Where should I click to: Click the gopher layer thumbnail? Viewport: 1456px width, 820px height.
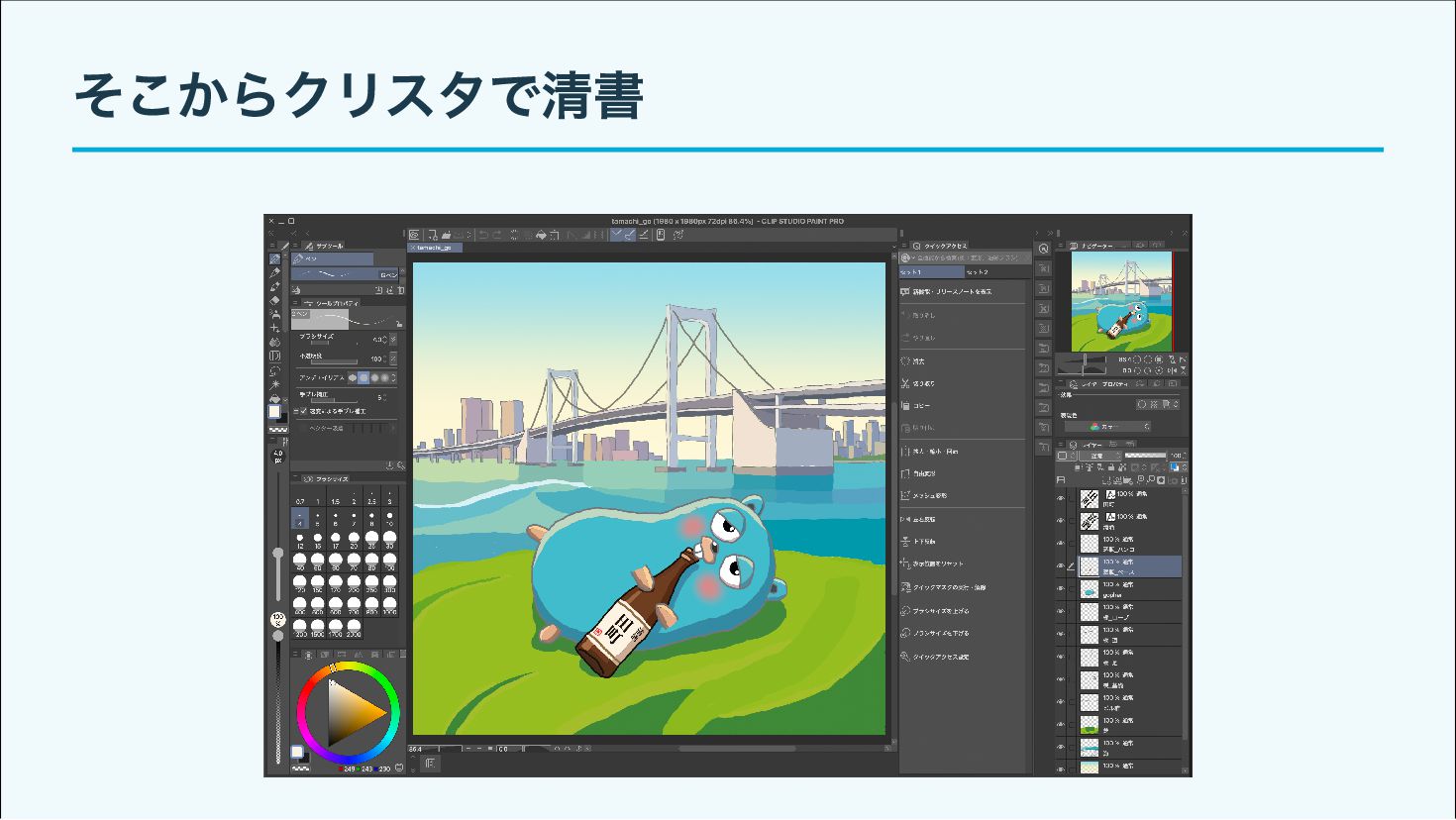1090,589
